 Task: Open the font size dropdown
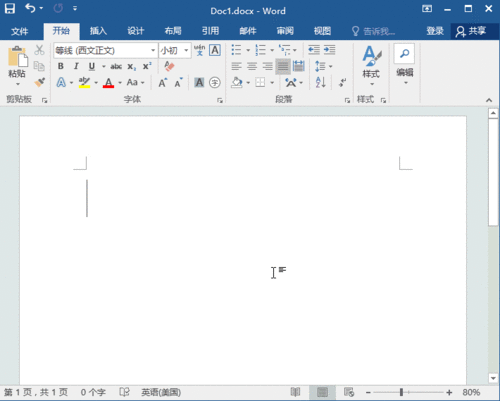186,50
